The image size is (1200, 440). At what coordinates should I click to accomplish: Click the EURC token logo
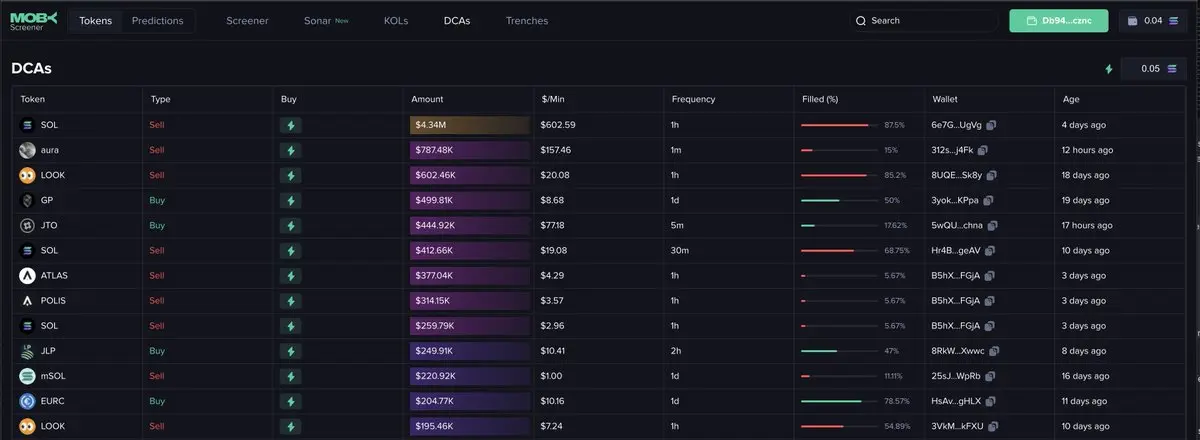(27, 401)
